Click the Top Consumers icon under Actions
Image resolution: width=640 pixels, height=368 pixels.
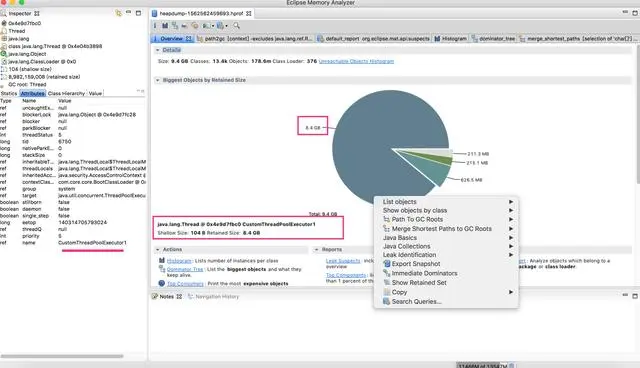(162, 283)
